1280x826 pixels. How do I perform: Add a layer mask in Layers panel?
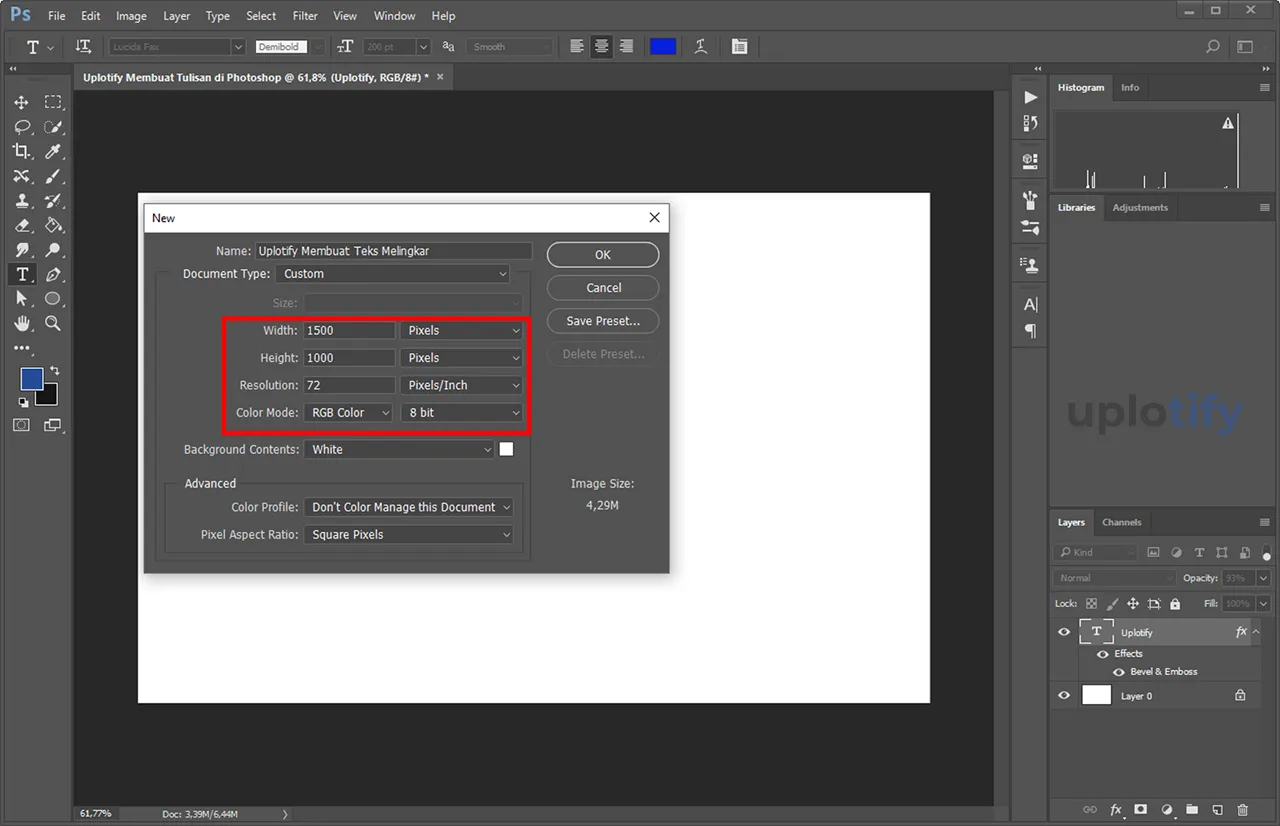point(1140,810)
